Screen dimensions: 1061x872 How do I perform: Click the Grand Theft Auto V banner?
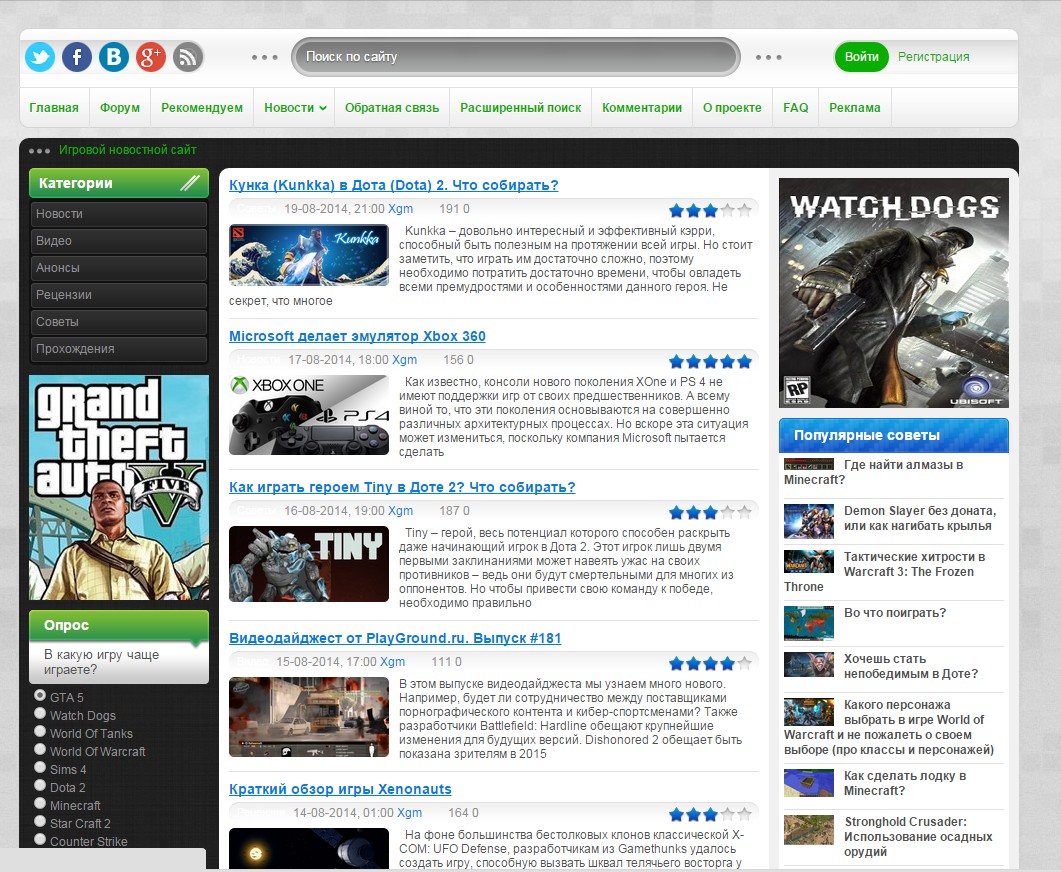tap(119, 488)
